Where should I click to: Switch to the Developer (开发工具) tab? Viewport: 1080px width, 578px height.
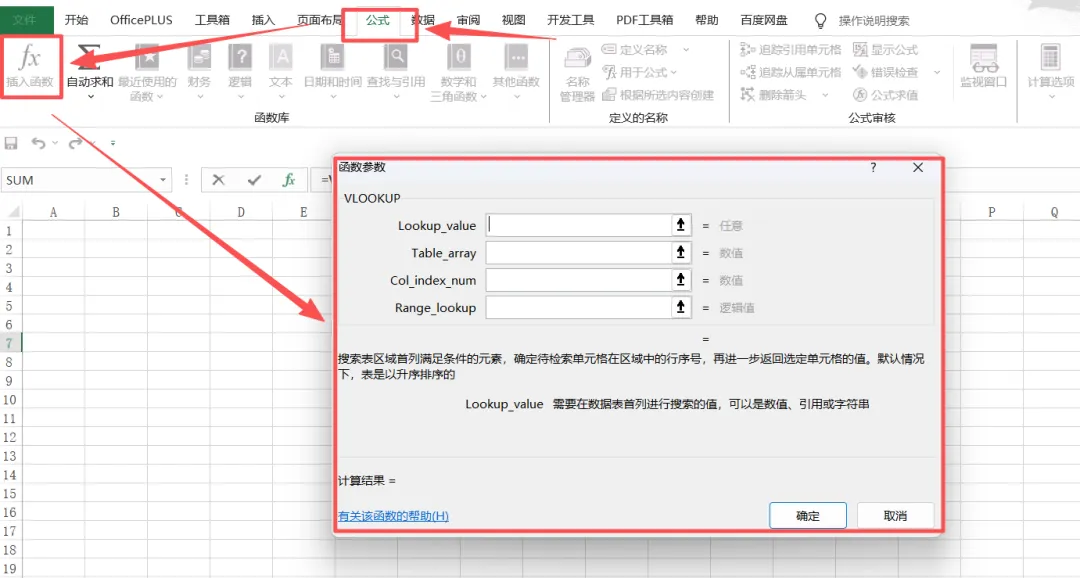(x=570, y=20)
